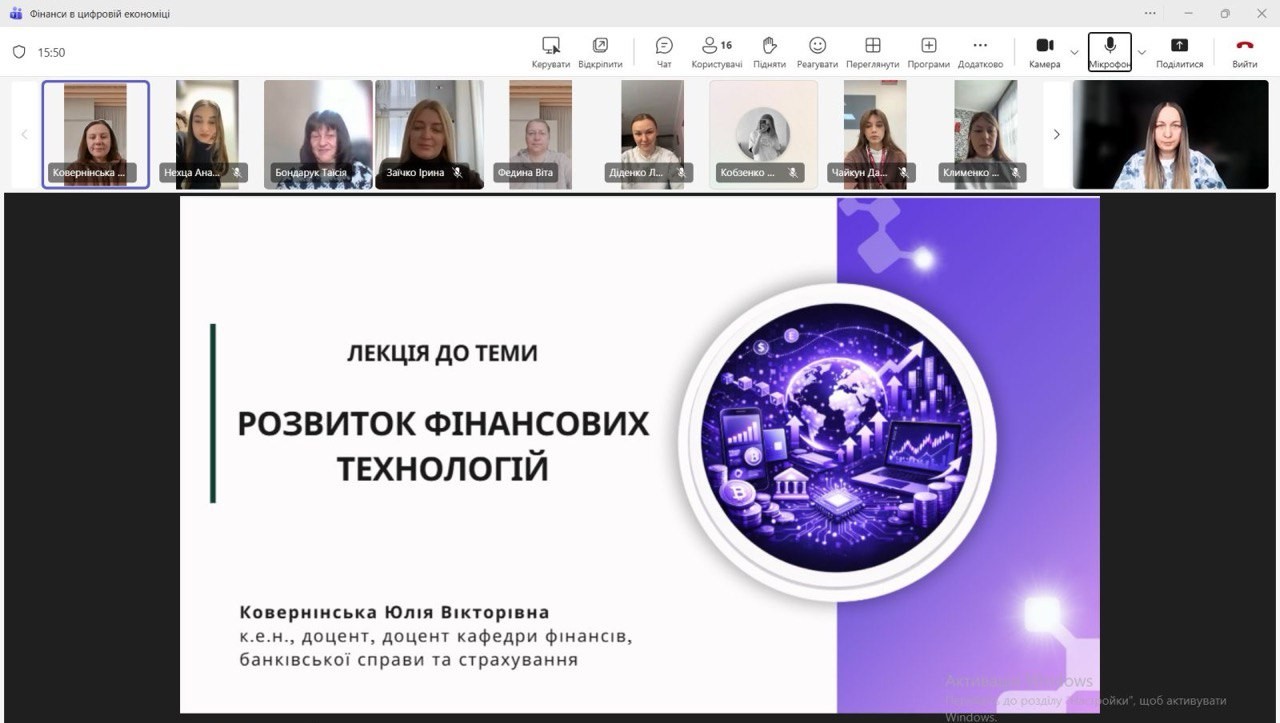Raise hand with the Підняти button
This screenshot has width=1280, height=723.
point(769,52)
